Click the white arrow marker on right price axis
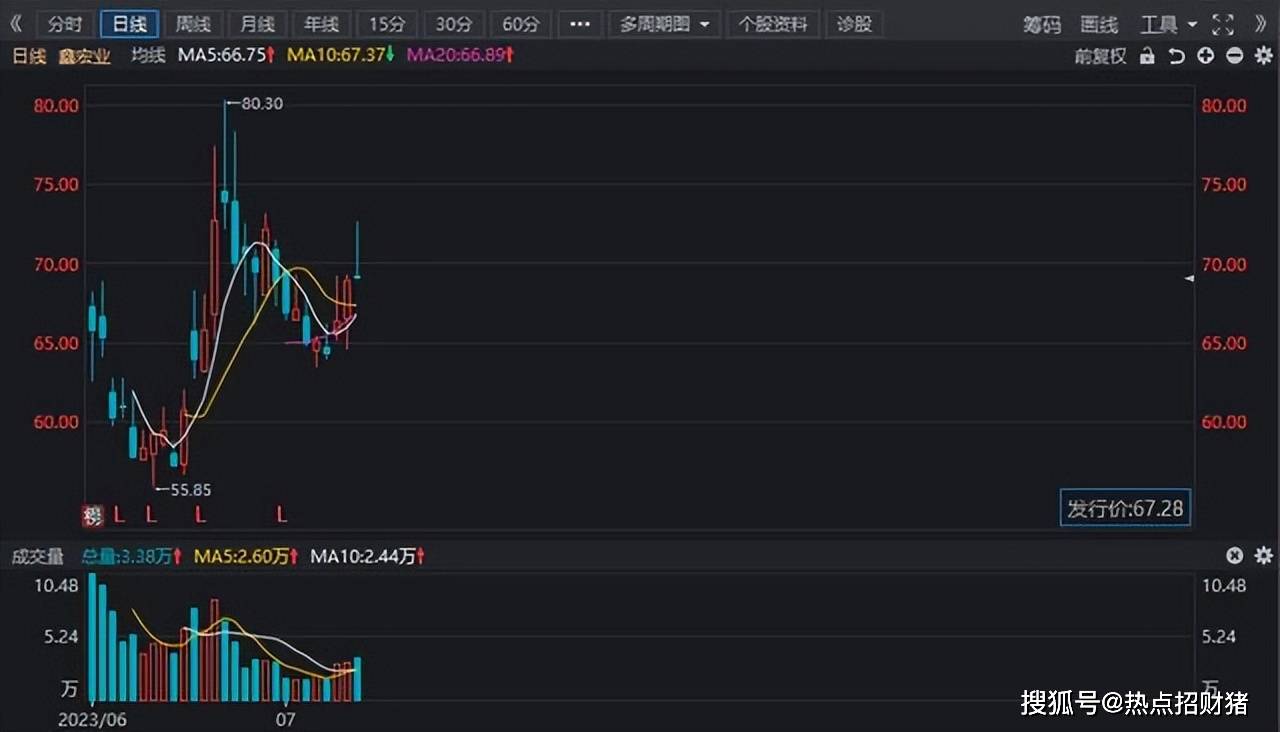 point(1189,278)
